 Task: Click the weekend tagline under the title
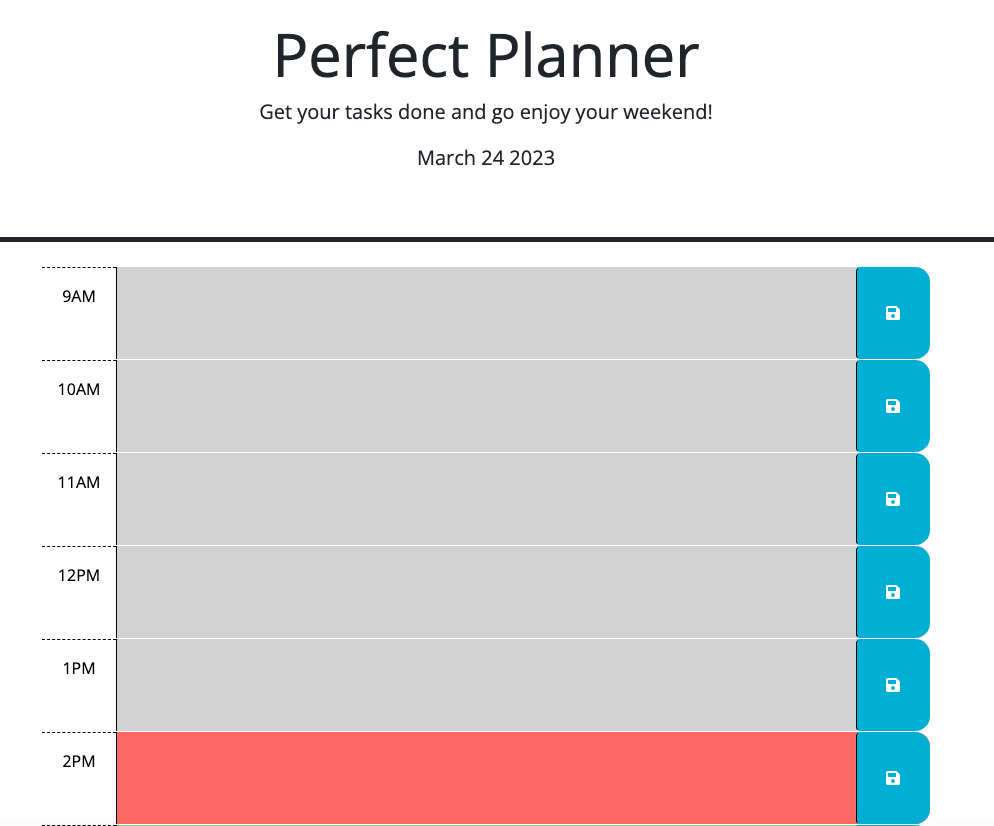pos(486,112)
